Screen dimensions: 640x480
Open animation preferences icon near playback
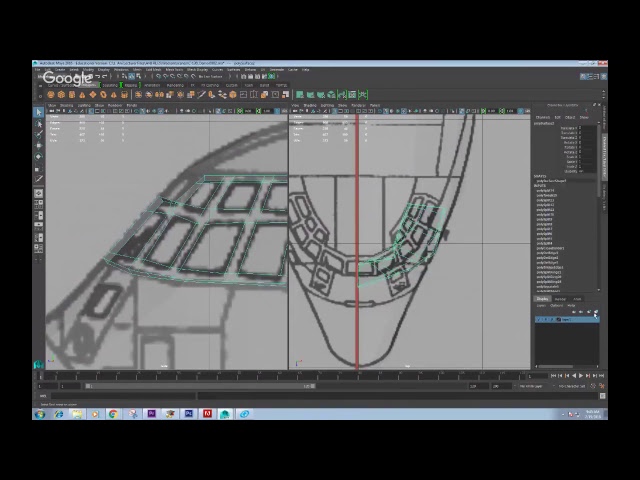[x=602, y=386]
